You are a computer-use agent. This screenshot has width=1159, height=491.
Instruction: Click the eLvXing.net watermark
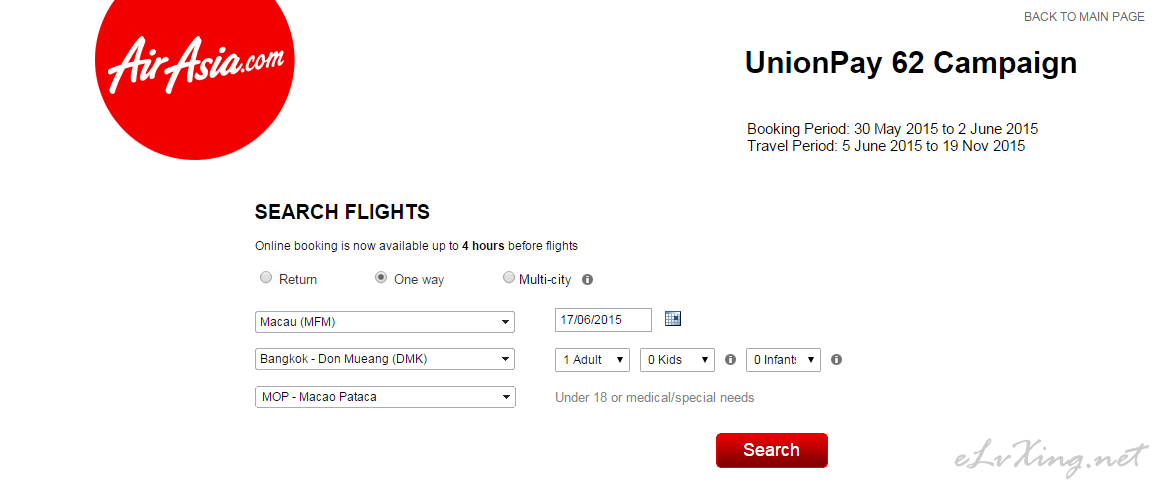point(1053,458)
